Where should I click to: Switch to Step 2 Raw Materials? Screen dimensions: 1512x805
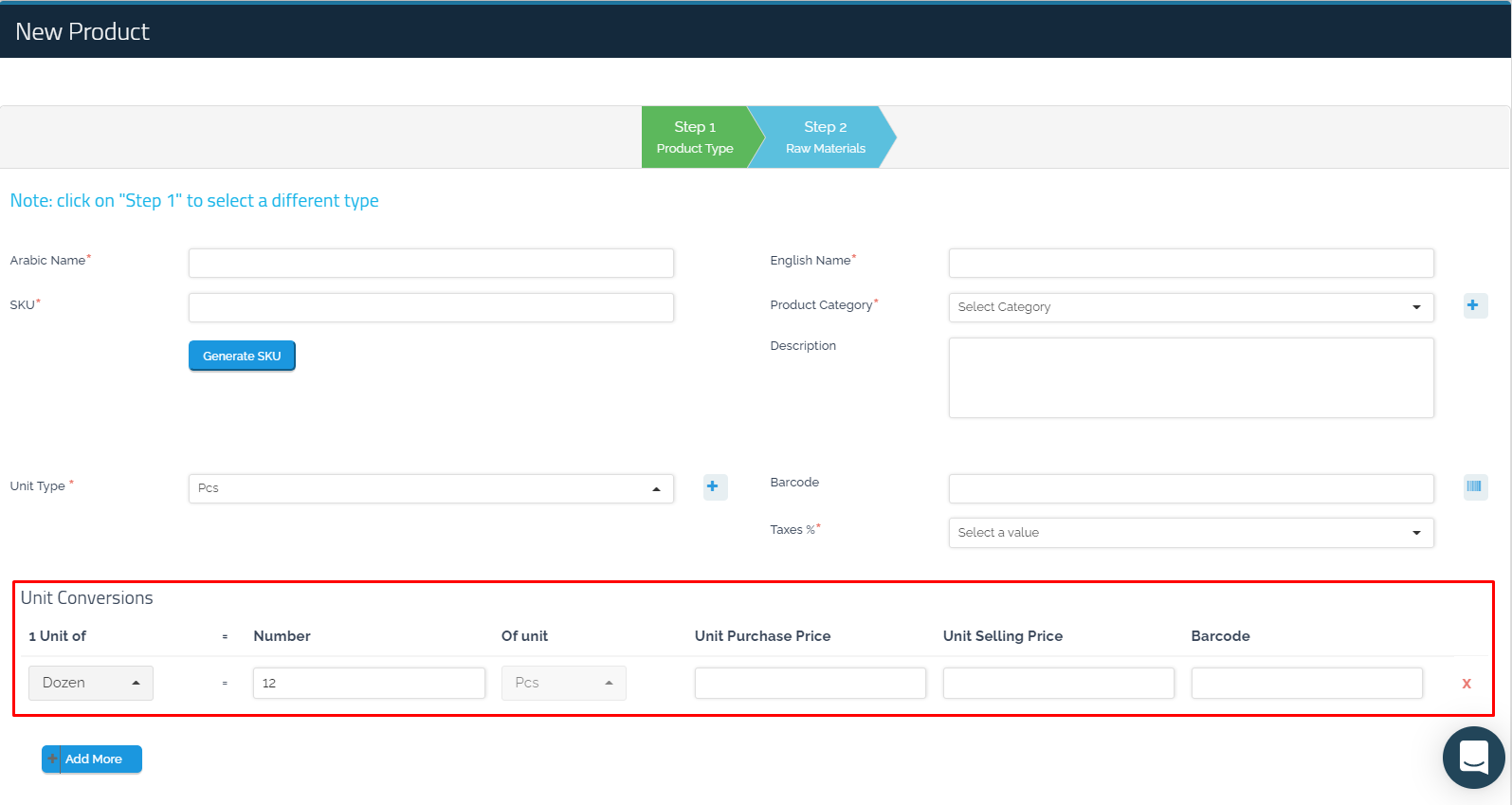coord(825,137)
